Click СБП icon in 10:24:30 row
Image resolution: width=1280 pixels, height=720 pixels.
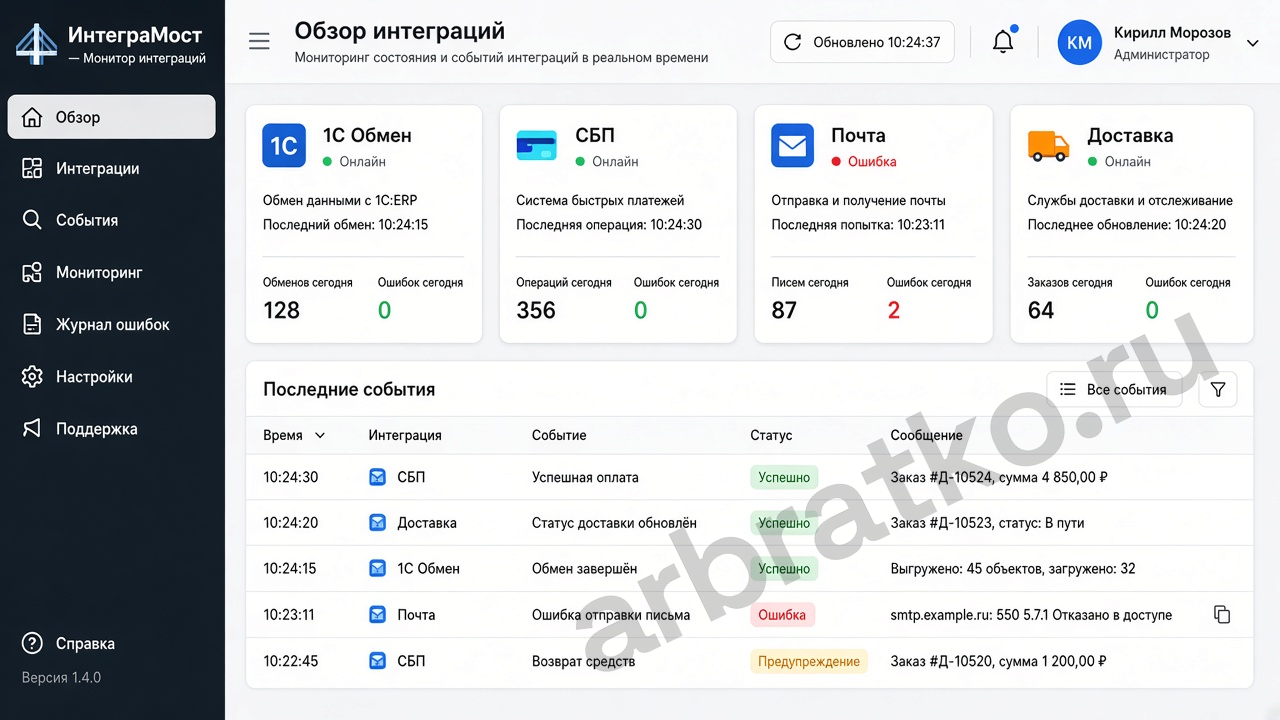pos(377,477)
